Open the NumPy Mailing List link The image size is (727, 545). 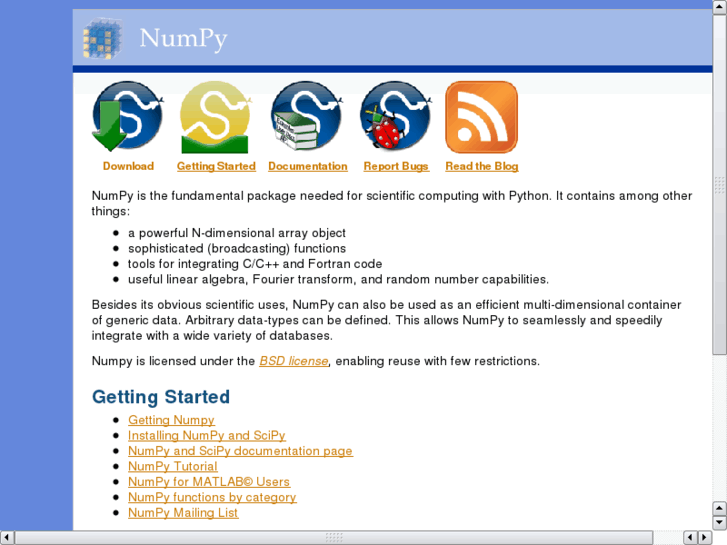coord(183,513)
